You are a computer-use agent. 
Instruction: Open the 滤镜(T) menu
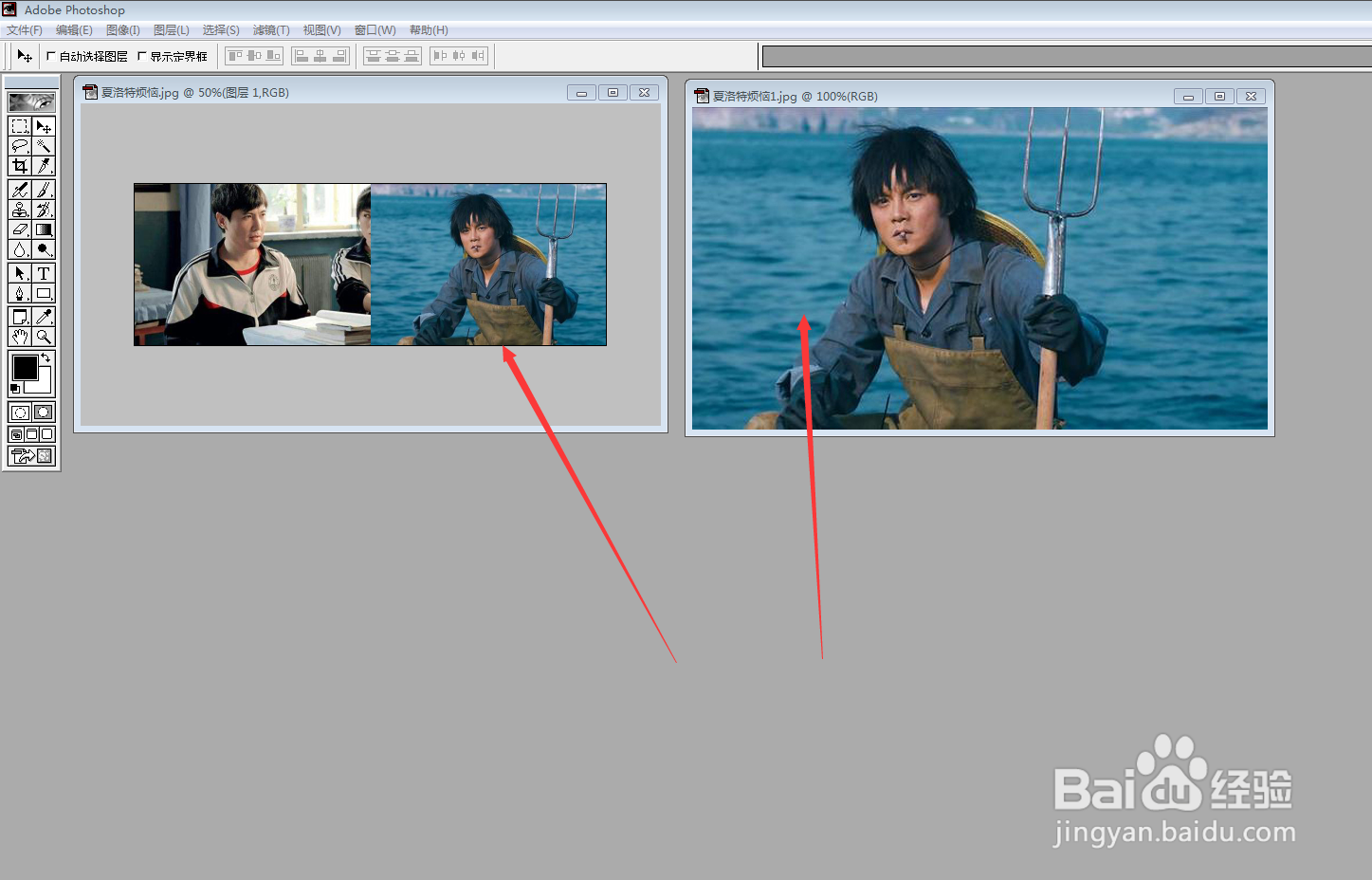271,30
